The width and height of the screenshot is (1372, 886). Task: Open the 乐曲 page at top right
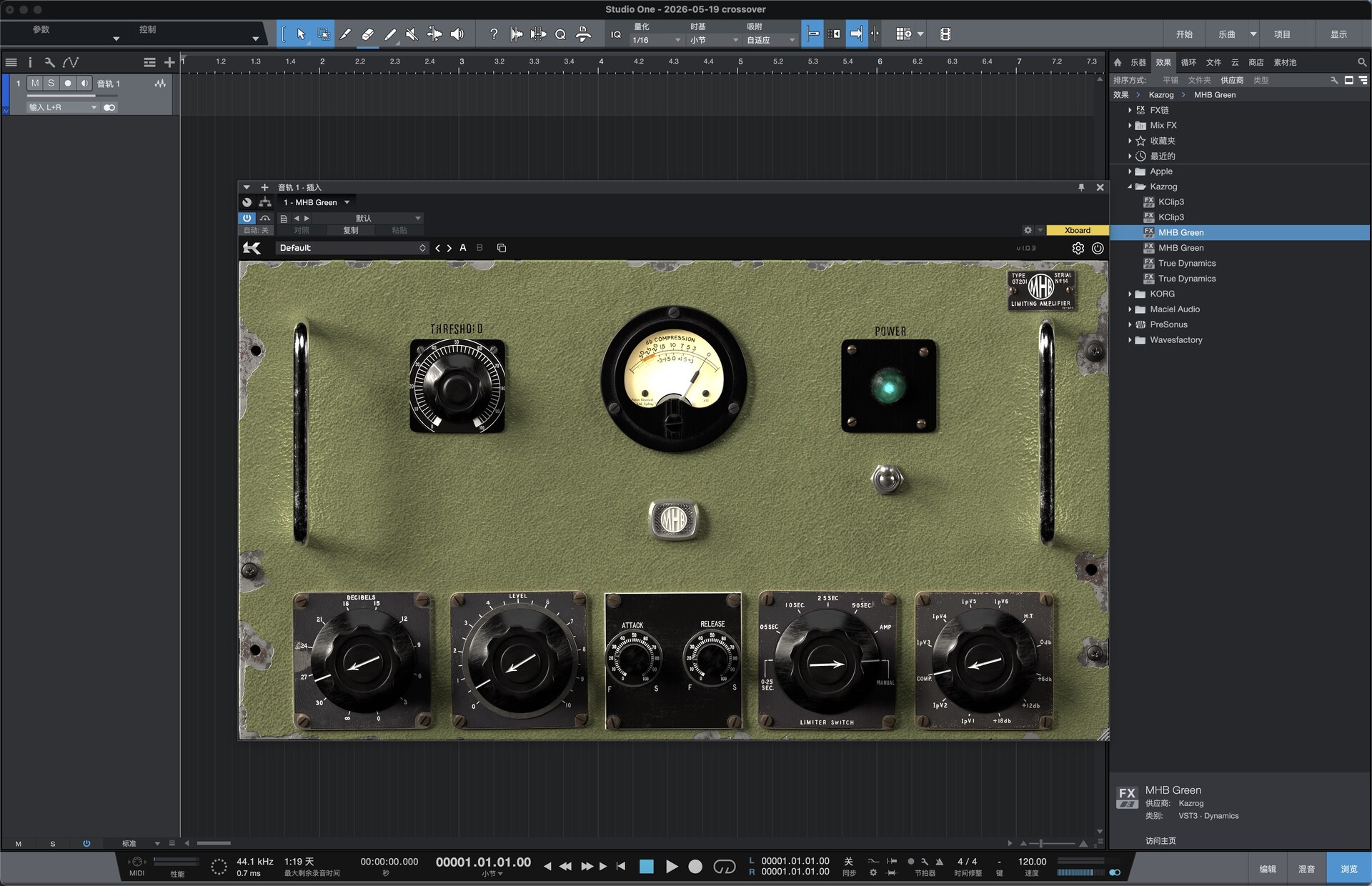[1227, 34]
